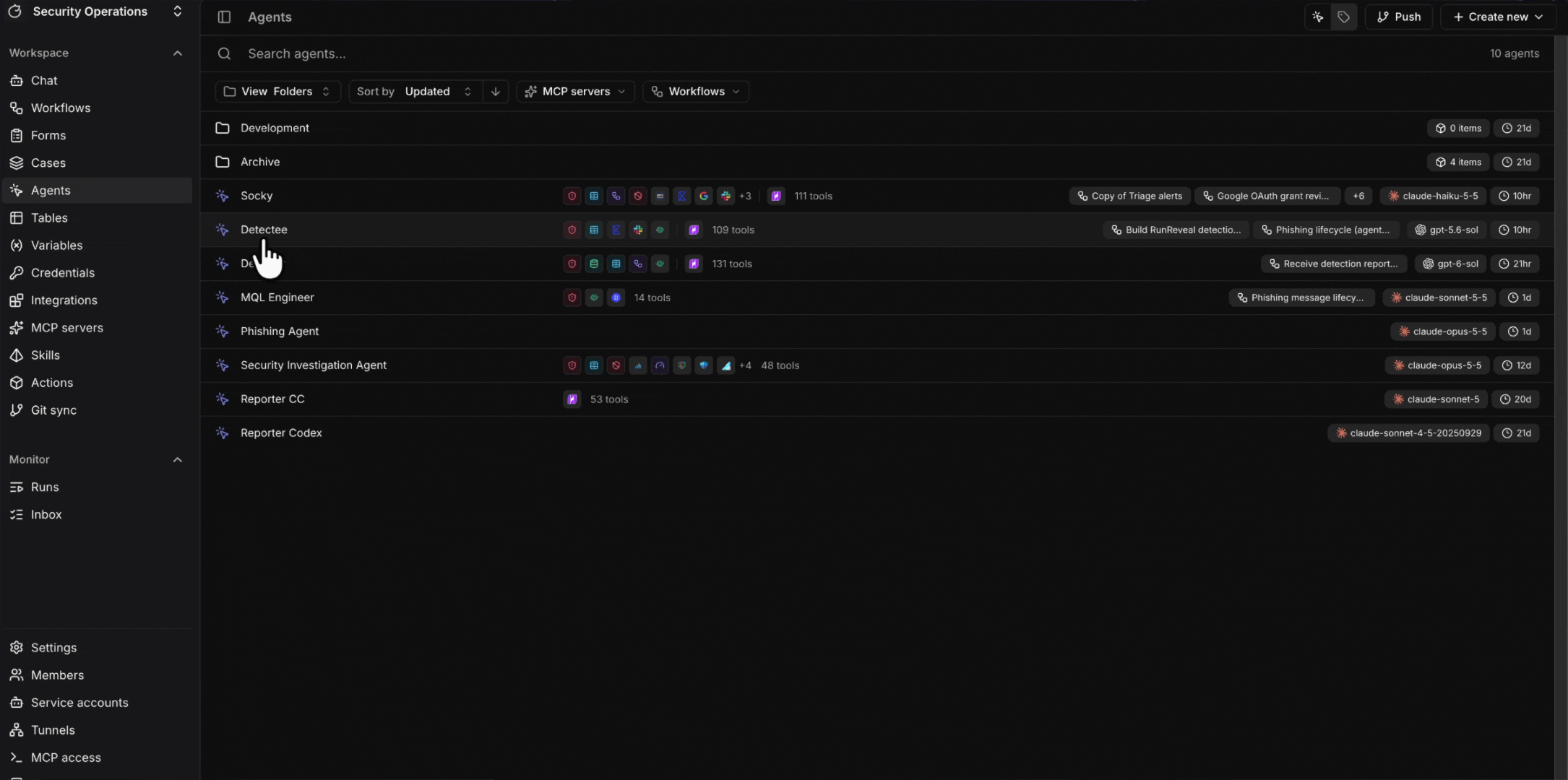Open the MQL Engineer agent

(x=277, y=298)
